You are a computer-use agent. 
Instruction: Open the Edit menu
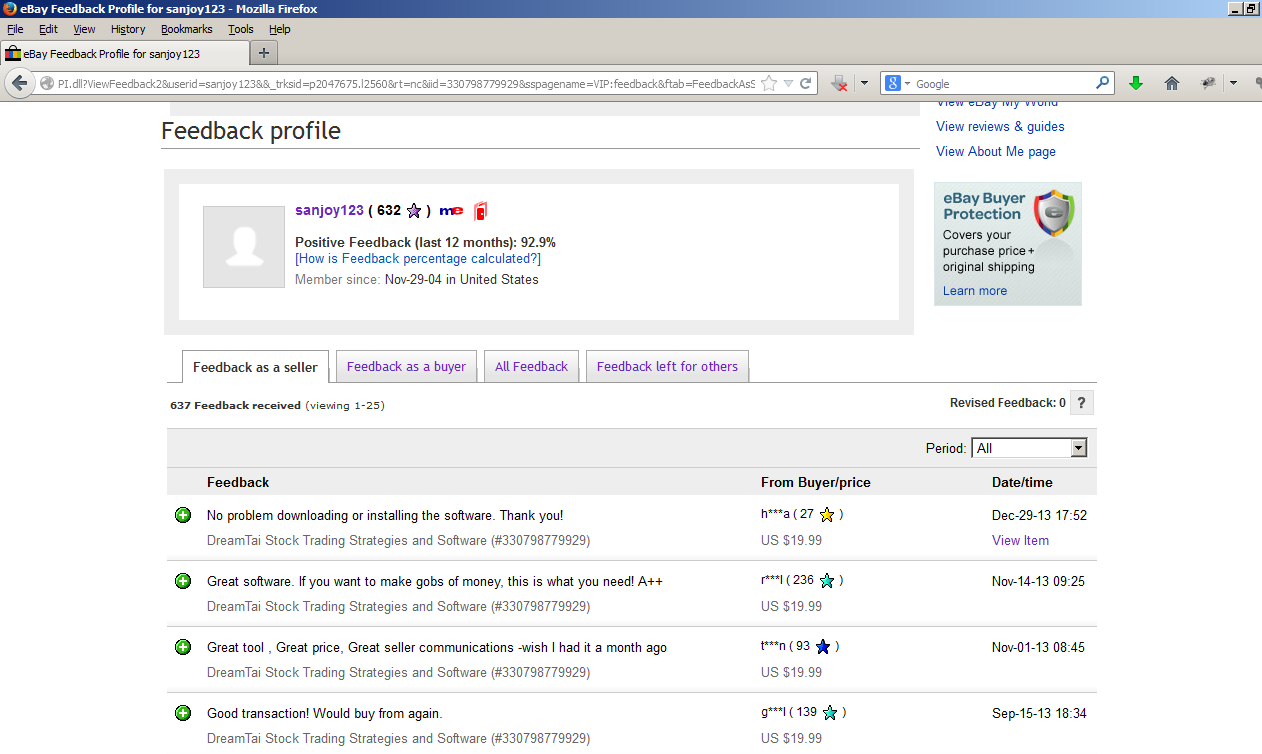(48, 30)
